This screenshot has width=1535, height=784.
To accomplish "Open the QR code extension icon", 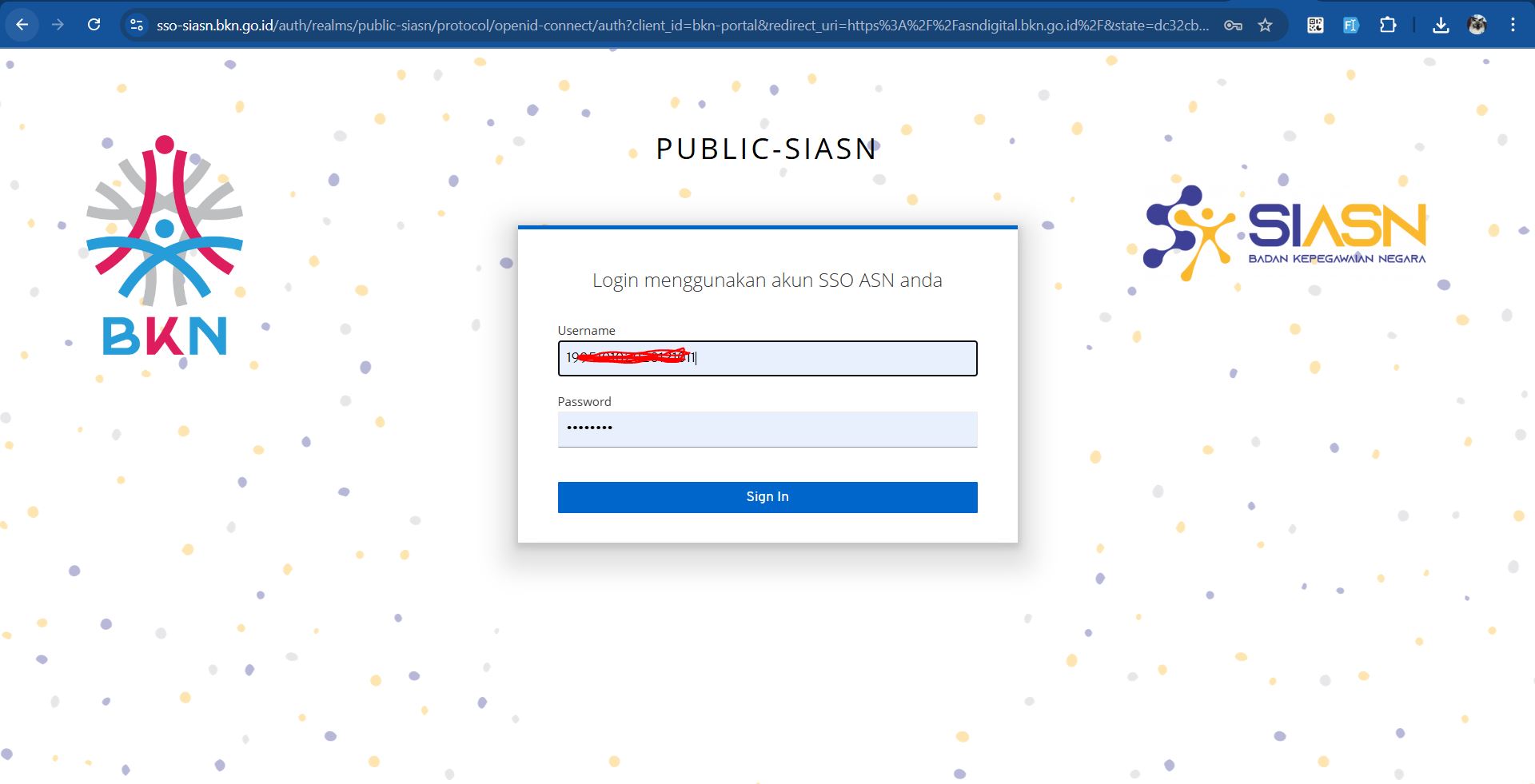I will click(x=1315, y=25).
